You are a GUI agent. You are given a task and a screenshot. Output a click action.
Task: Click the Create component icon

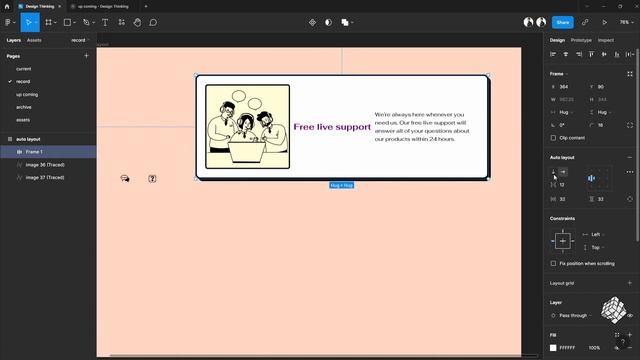[312, 22]
